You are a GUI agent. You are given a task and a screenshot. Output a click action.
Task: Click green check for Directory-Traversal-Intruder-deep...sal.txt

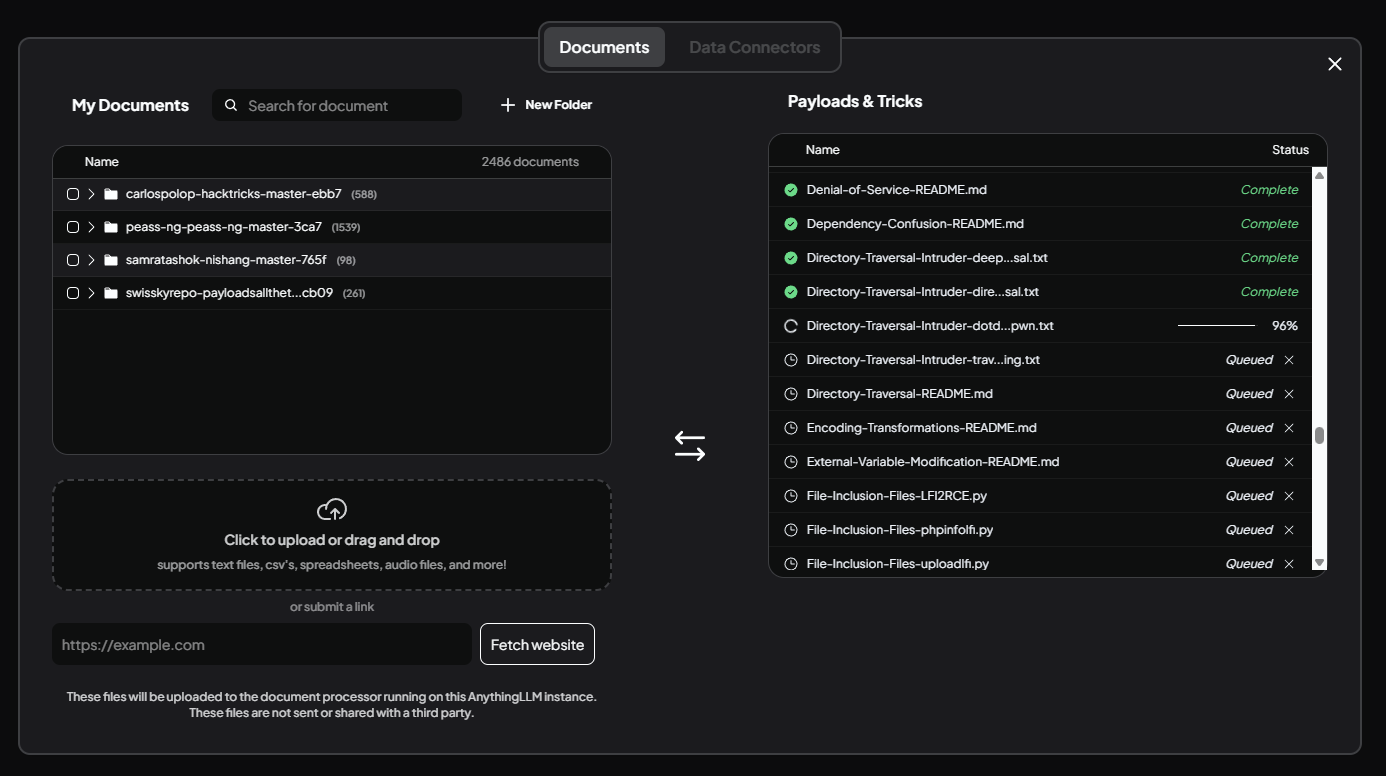click(x=791, y=258)
